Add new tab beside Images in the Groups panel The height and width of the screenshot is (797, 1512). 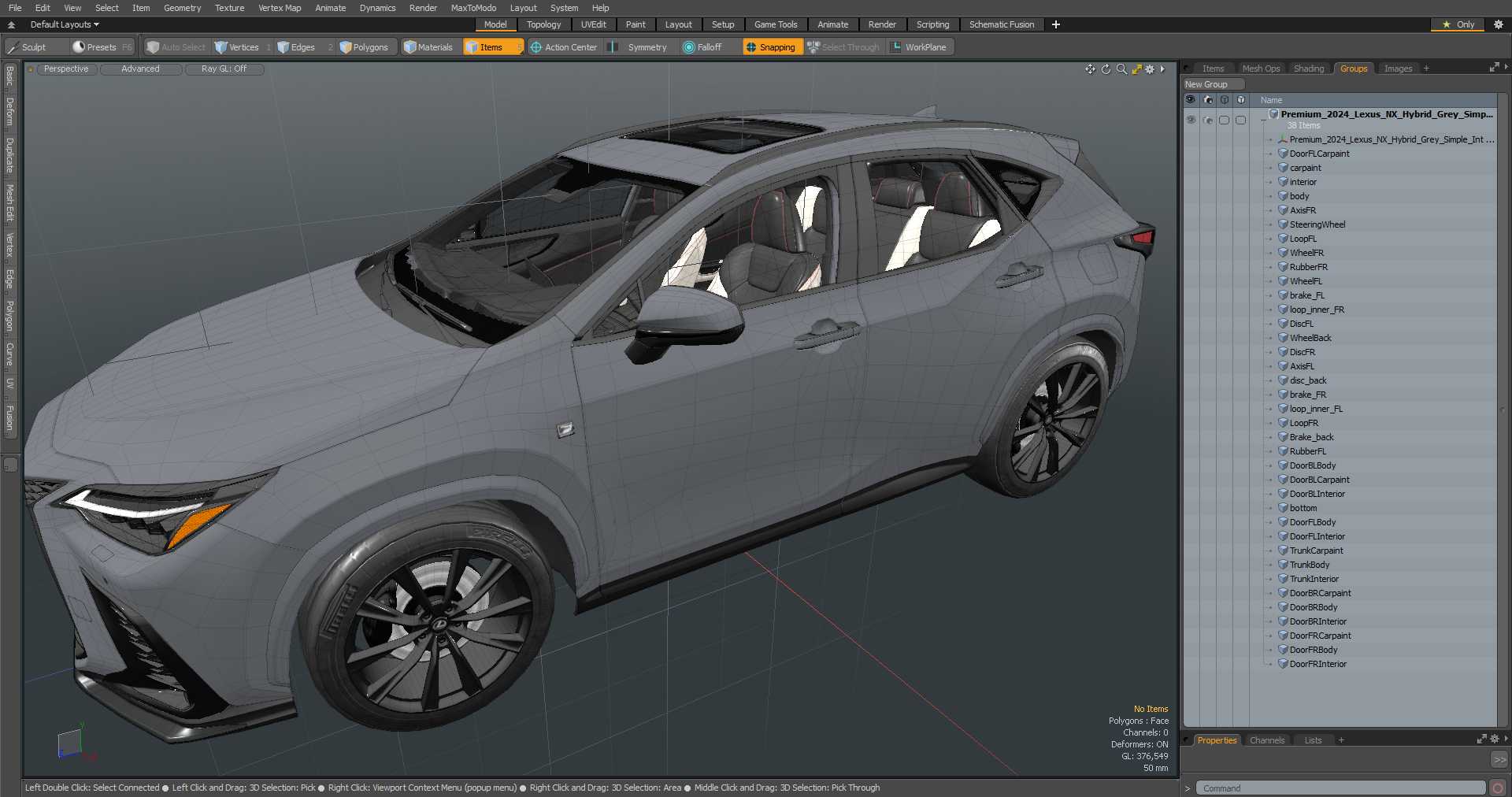point(1426,69)
